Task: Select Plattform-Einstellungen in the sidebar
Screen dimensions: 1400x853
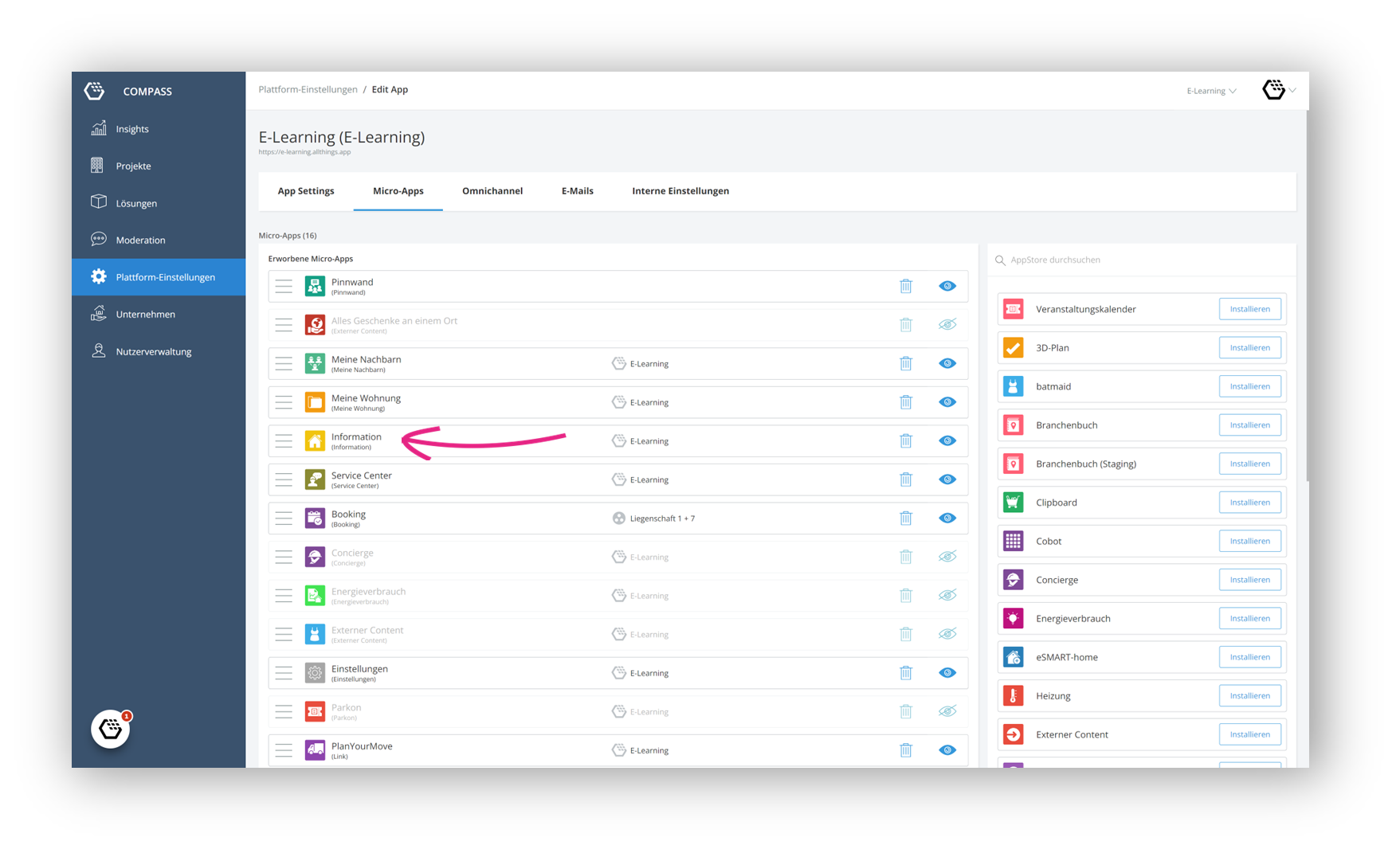Action: pos(159,277)
